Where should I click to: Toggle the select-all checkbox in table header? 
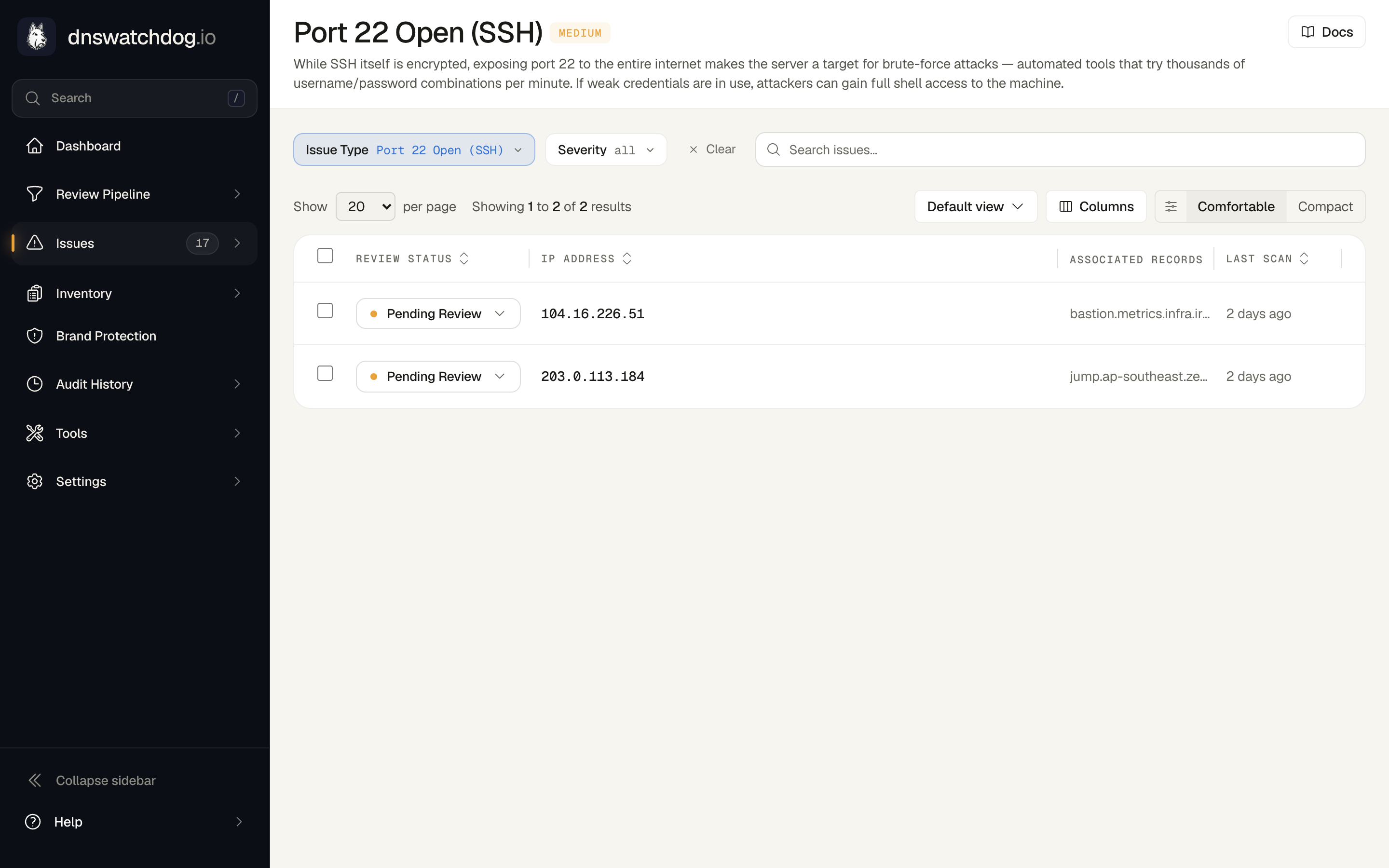(x=325, y=256)
